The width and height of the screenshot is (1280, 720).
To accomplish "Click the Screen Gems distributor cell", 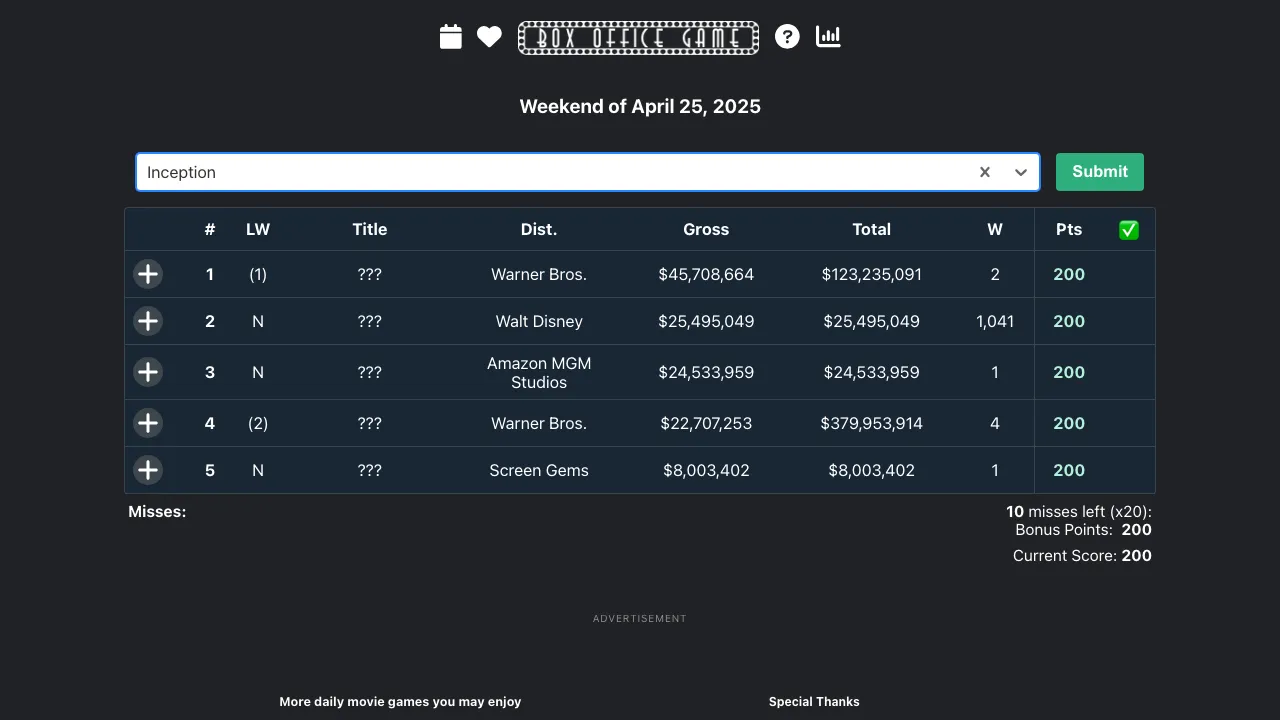I will click(539, 470).
